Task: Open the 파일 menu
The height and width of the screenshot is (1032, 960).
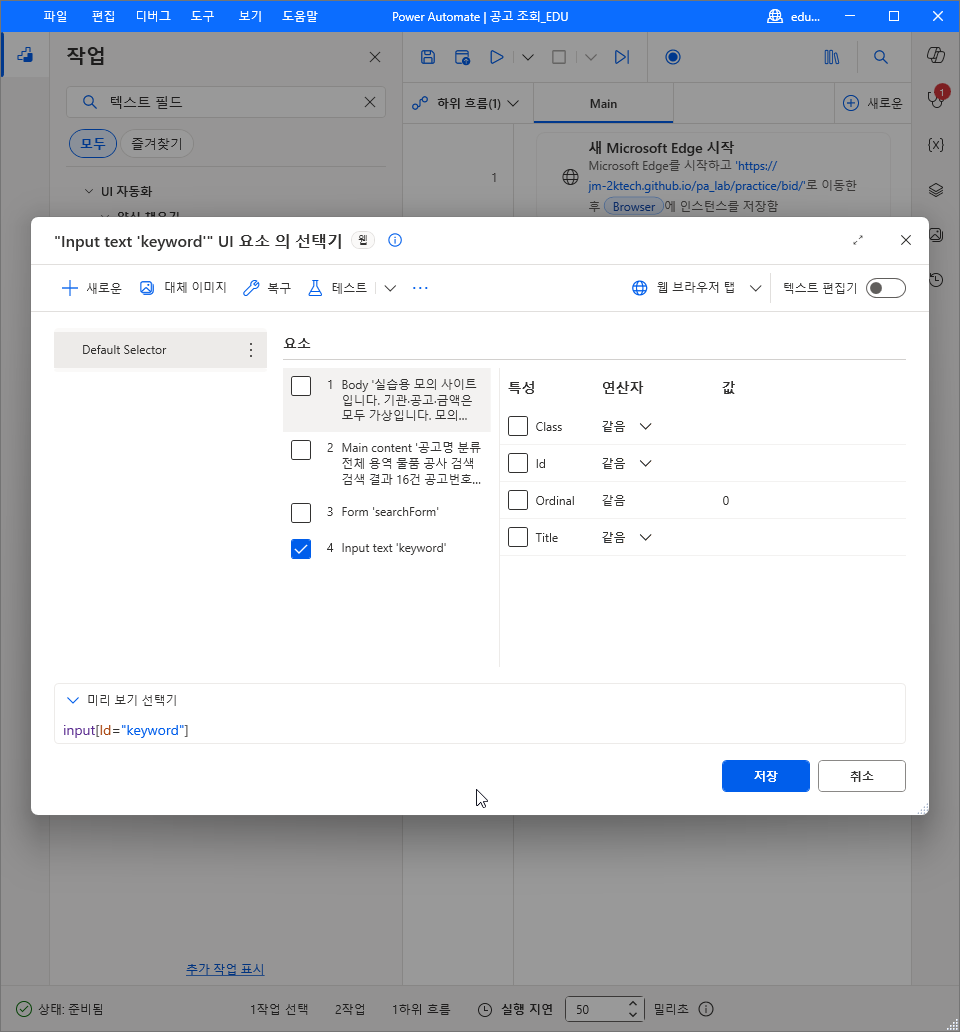Action: coord(55,16)
